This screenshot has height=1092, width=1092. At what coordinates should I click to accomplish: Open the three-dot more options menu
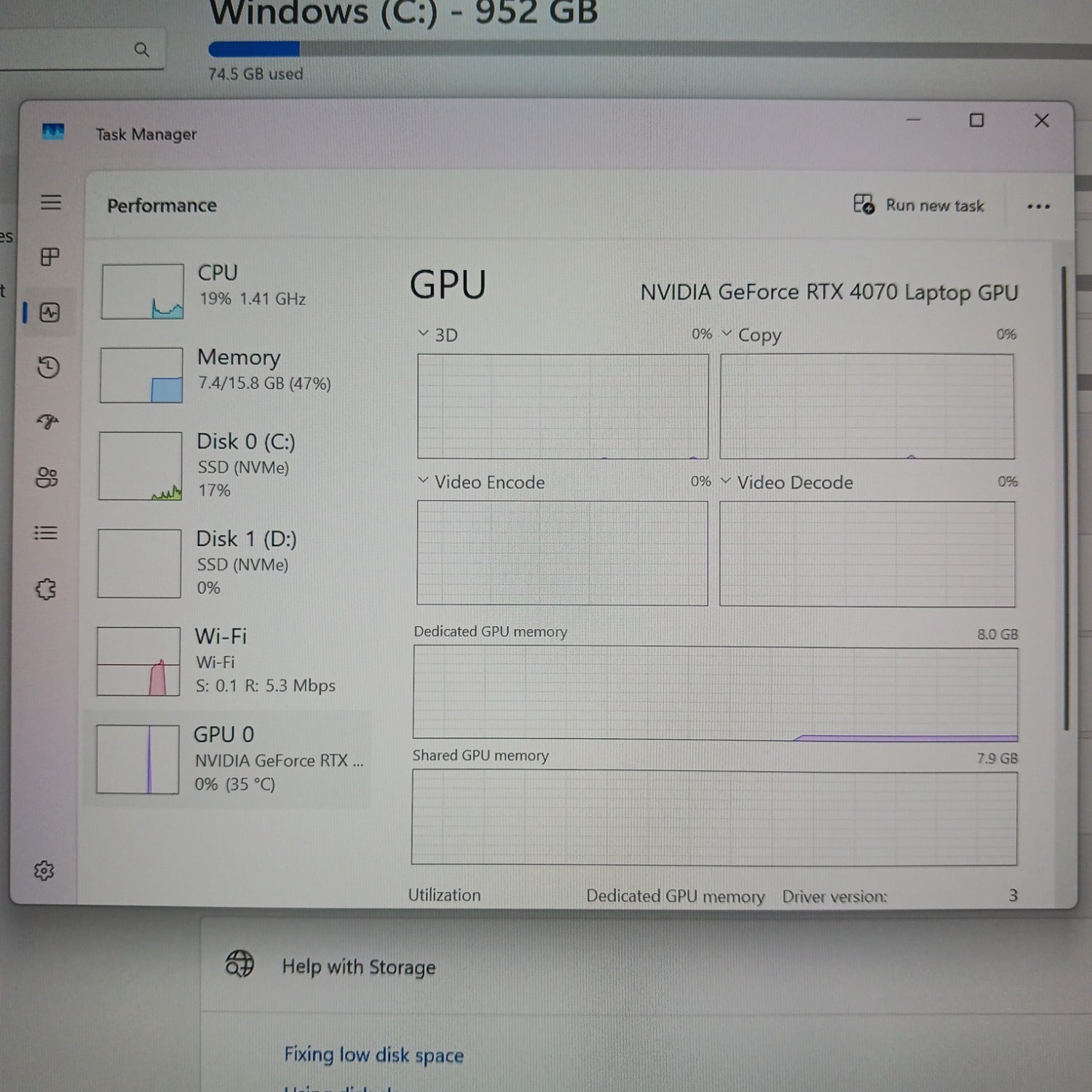1038,207
